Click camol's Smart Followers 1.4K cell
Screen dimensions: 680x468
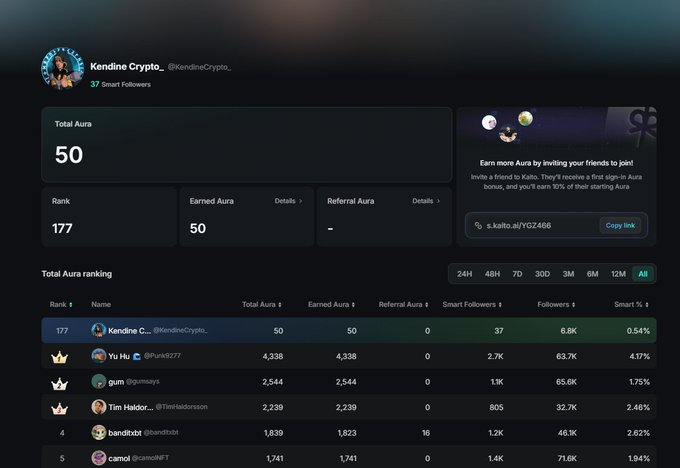pyautogui.click(x=495, y=458)
